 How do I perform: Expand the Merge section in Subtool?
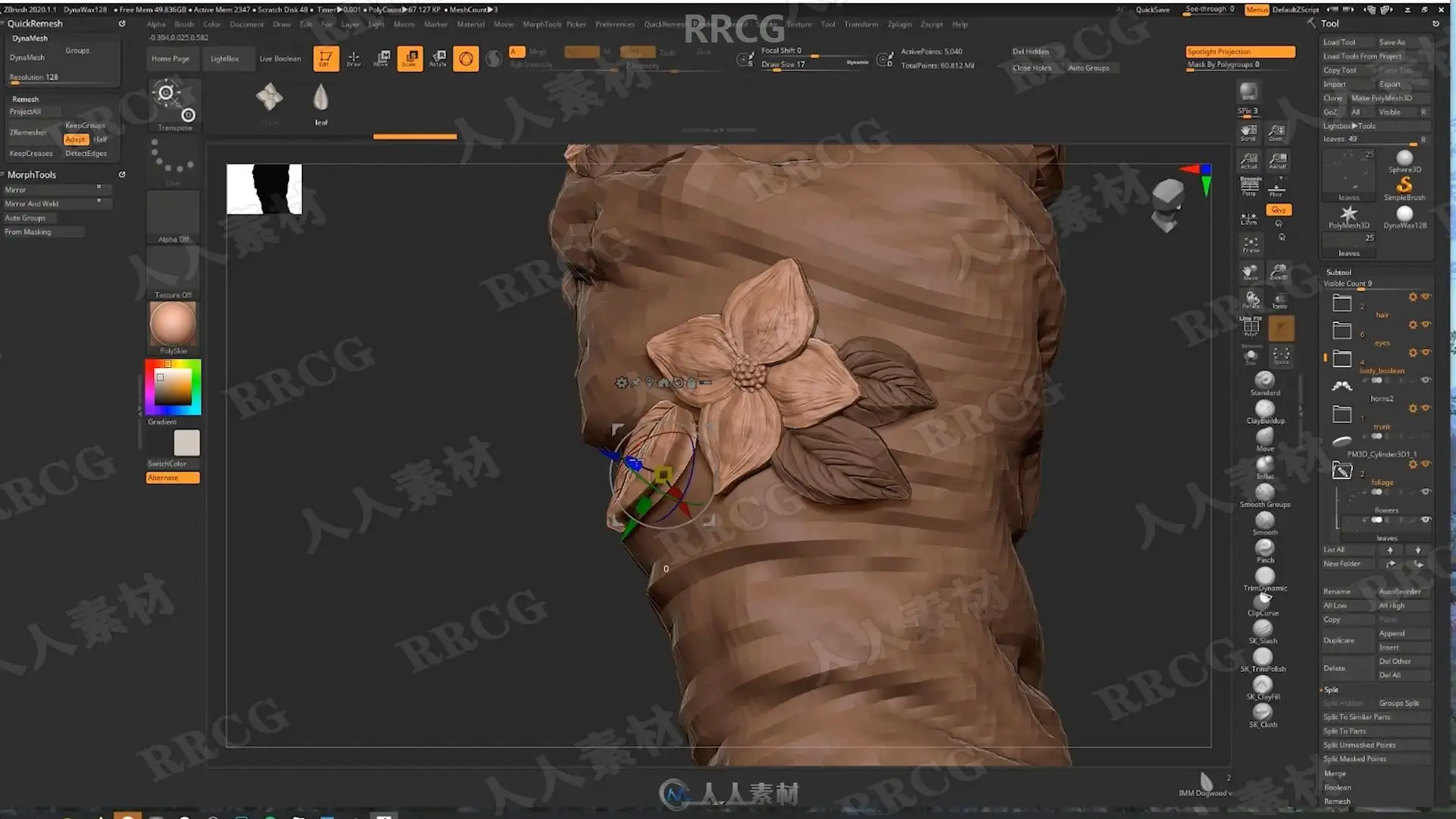1335,773
